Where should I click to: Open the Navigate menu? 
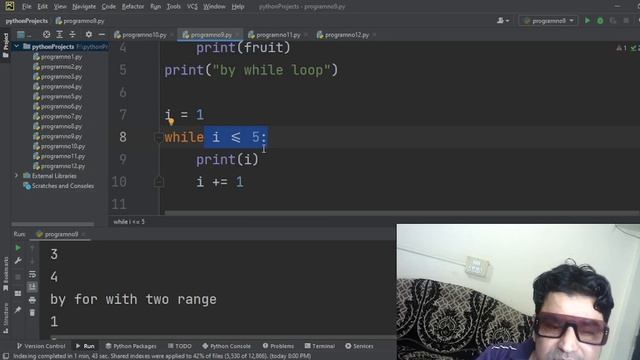coord(84,7)
